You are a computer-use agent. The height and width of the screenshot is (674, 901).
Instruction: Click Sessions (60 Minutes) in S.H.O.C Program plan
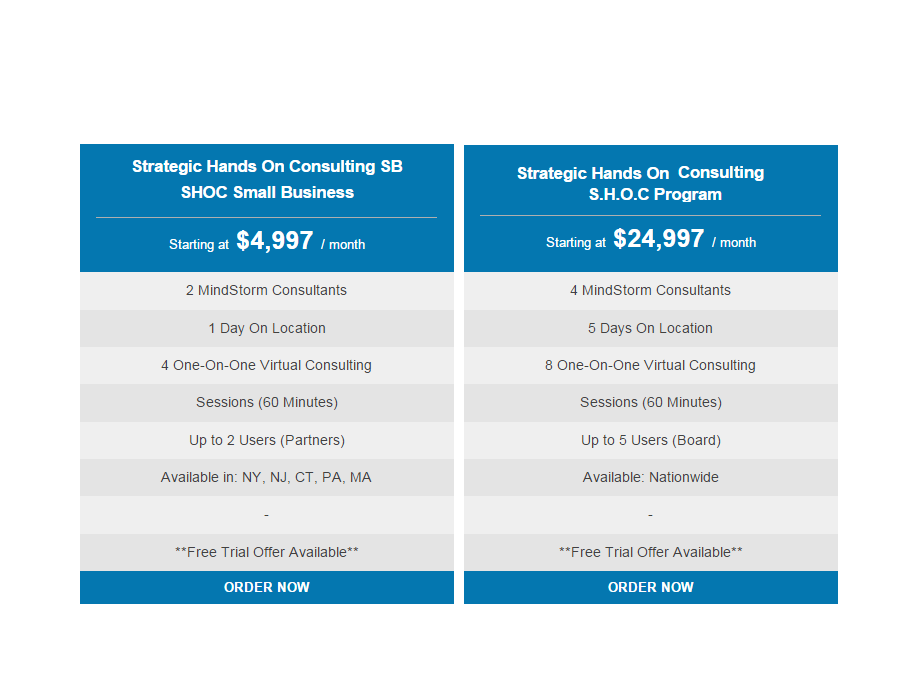click(650, 403)
